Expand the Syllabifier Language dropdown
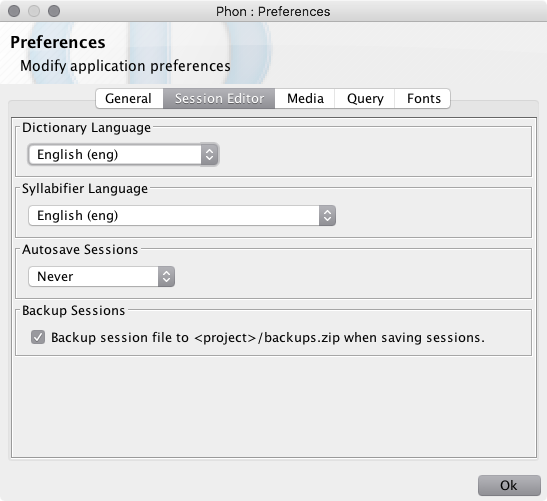This screenshot has height=501, width=547. coord(182,216)
